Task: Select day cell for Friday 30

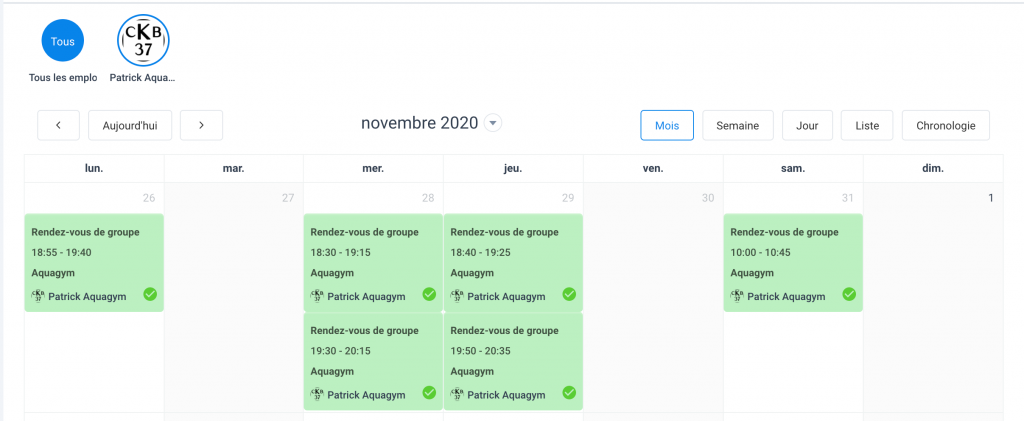Action: click(653, 300)
